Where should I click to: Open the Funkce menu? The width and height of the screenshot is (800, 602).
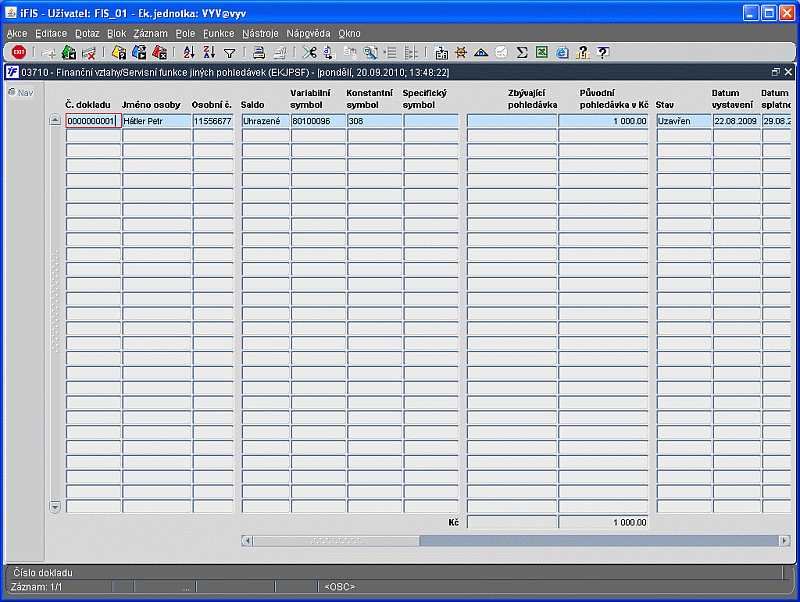[x=218, y=33]
